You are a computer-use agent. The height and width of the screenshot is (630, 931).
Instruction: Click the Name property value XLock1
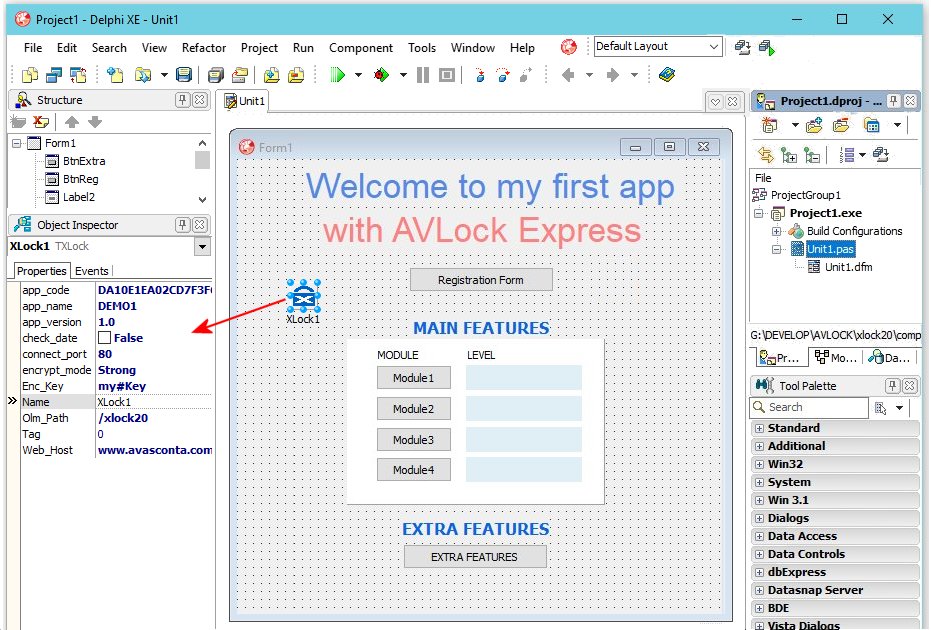coord(153,402)
